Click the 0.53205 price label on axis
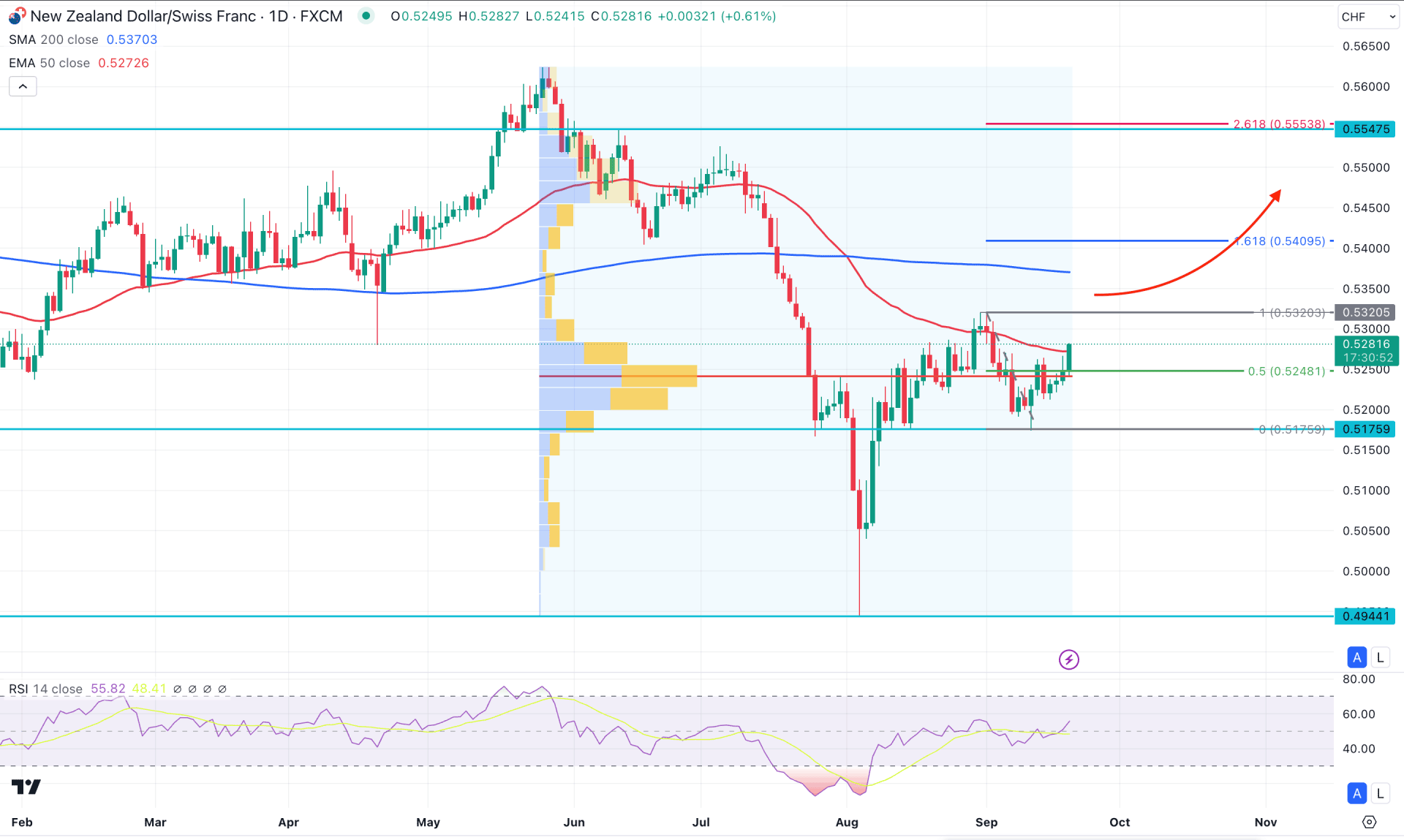The width and height of the screenshot is (1404, 840). point(1365,312)
